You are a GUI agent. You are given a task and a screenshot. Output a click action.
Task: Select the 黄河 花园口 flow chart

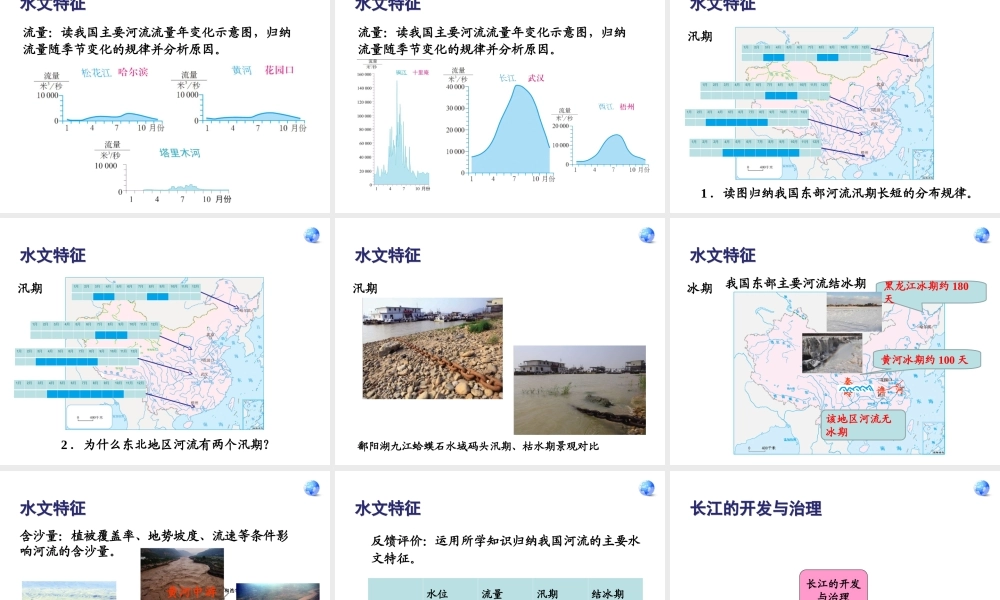click(240, 98)
